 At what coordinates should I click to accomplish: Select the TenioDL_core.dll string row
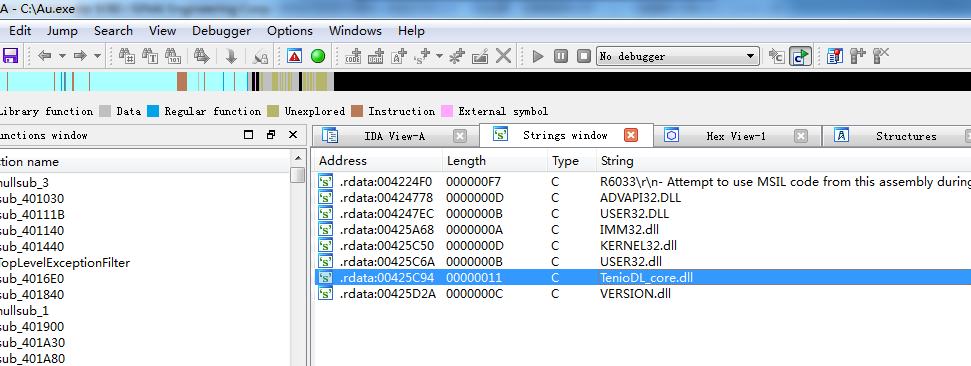click(x=642, y=277)
